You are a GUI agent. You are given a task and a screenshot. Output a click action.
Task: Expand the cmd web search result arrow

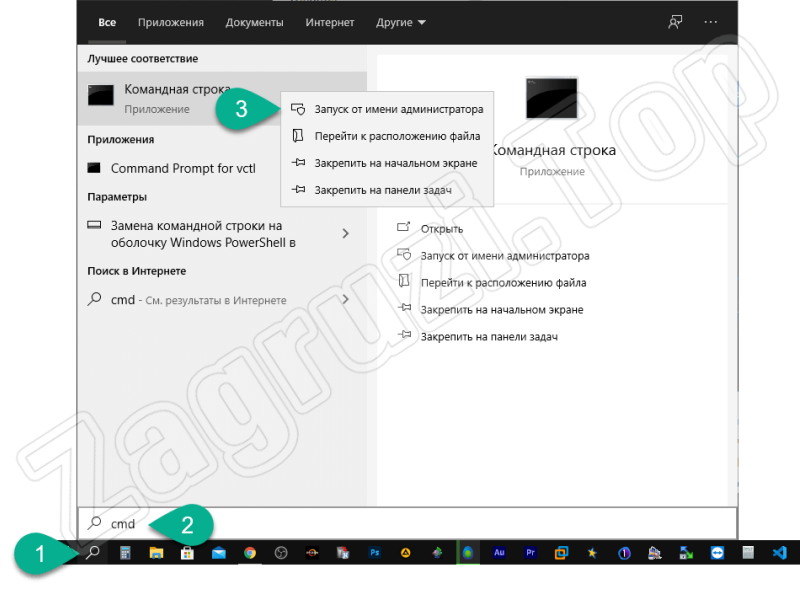[346, 299]
